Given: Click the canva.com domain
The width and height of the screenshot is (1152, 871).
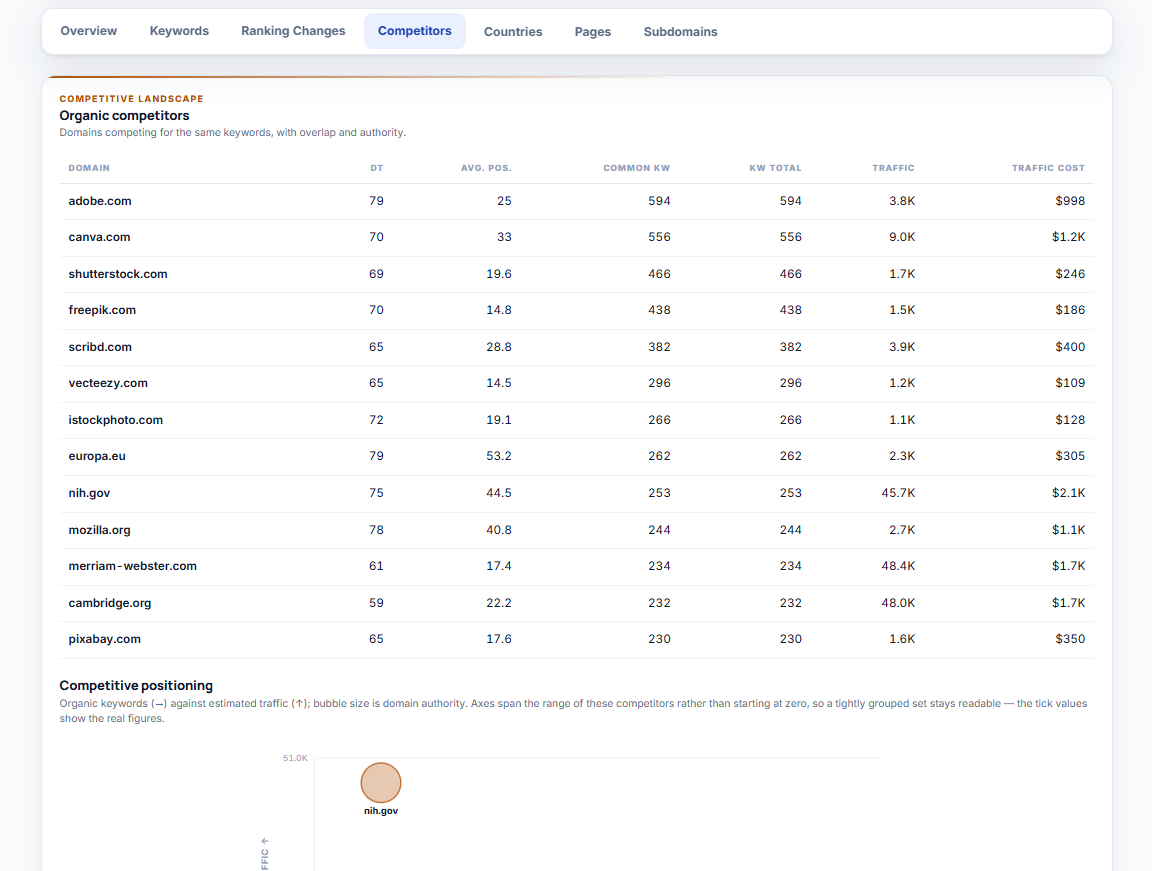Looking at the screenshot, I should pos(99,237).
